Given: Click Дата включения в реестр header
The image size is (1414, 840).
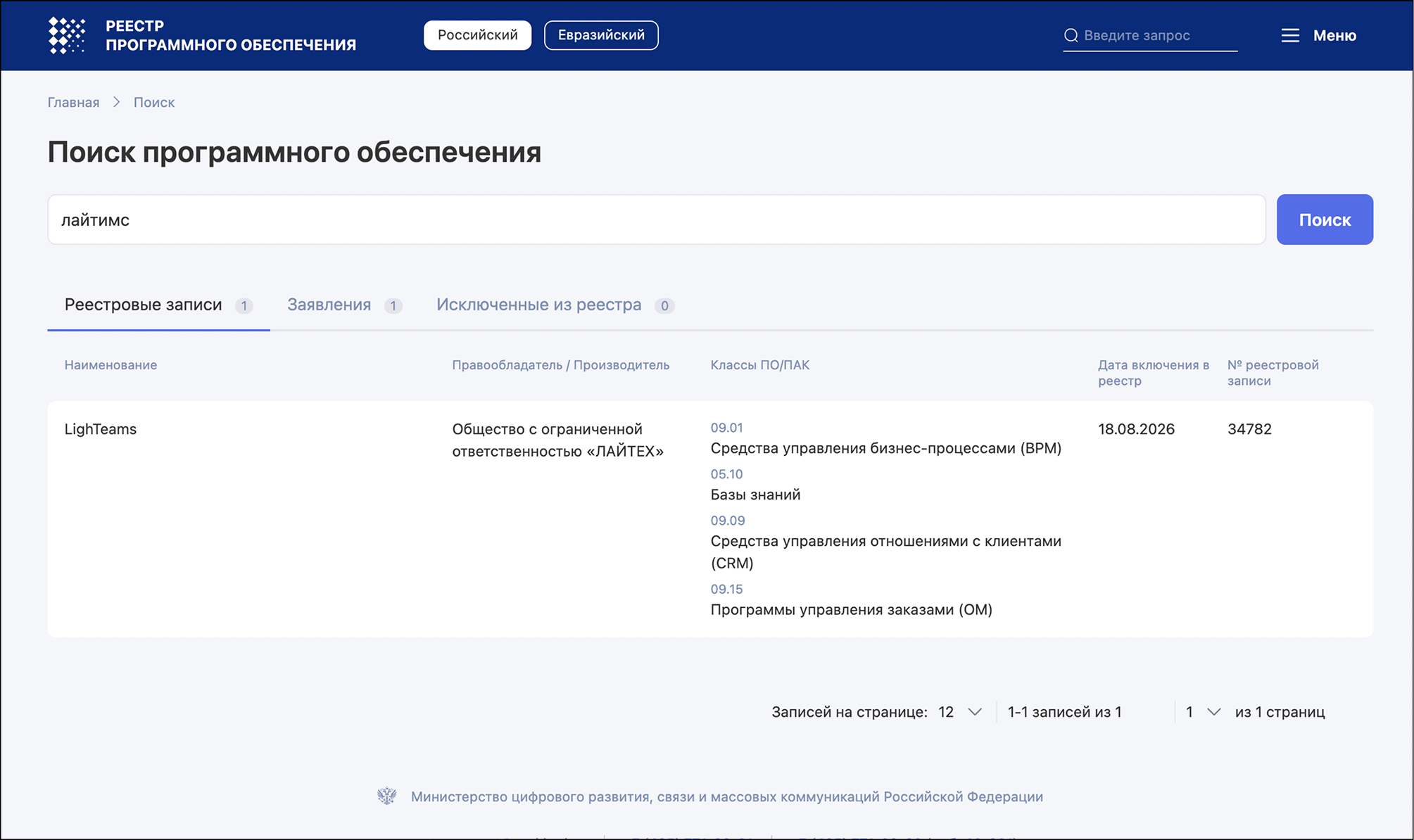Looking at the screenshot, I should pos(1153,373).
